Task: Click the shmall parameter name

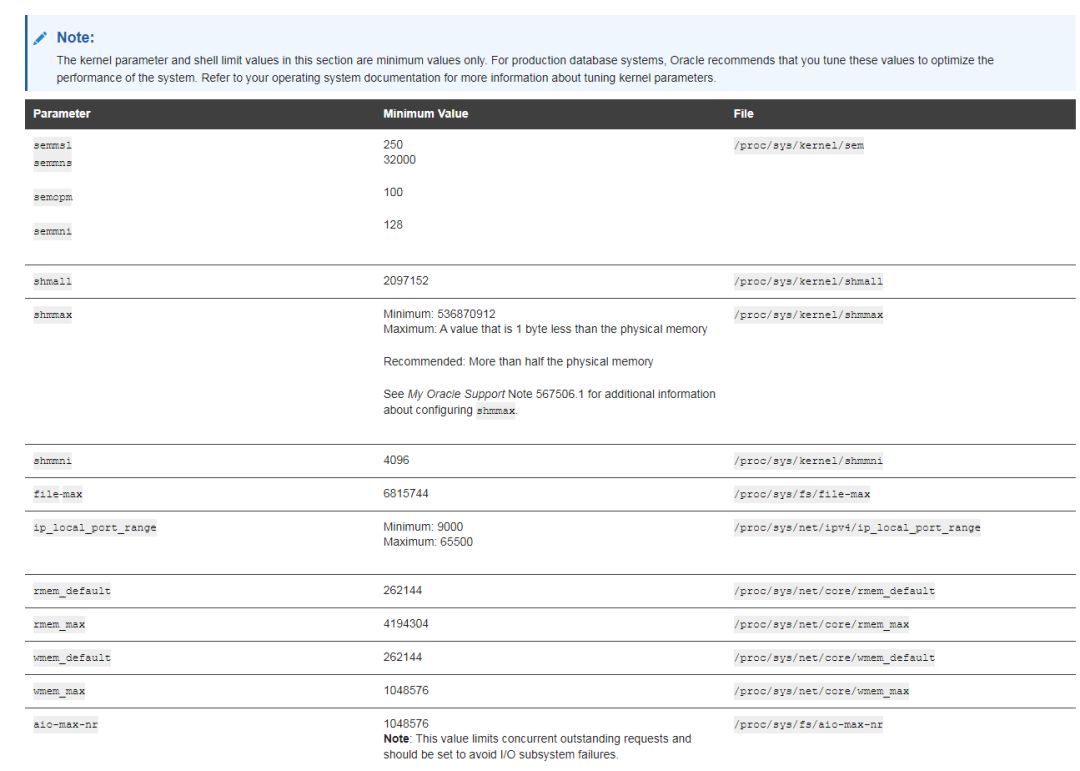Action: (52, 282)
